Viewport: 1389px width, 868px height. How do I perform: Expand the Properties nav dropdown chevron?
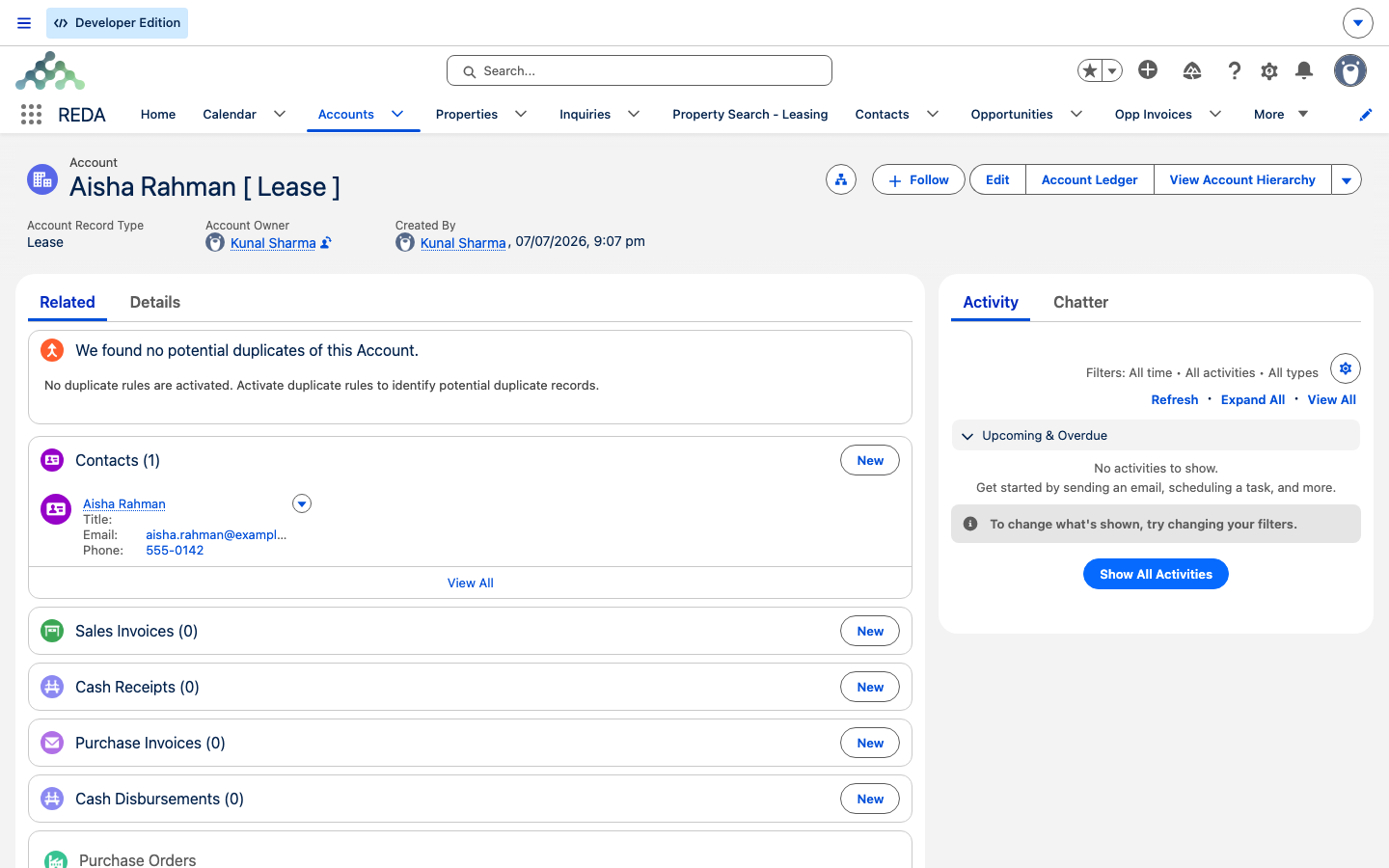[x=521, y=114]
